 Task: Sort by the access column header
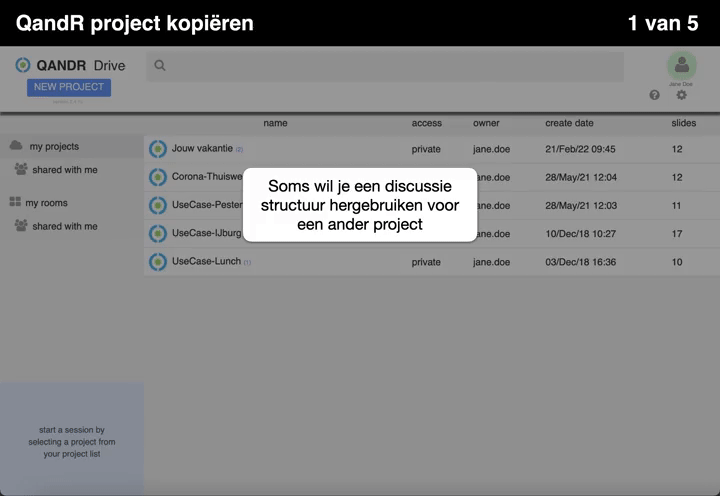427,123
